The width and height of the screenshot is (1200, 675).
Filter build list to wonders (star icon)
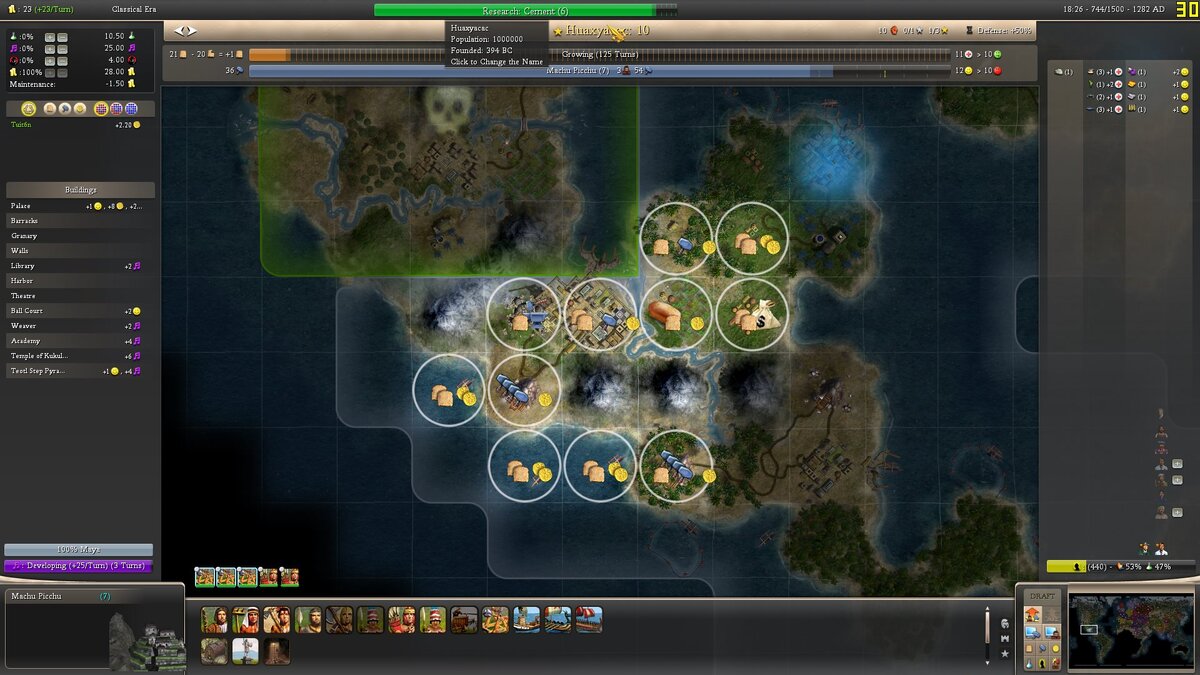(1005, 654)
